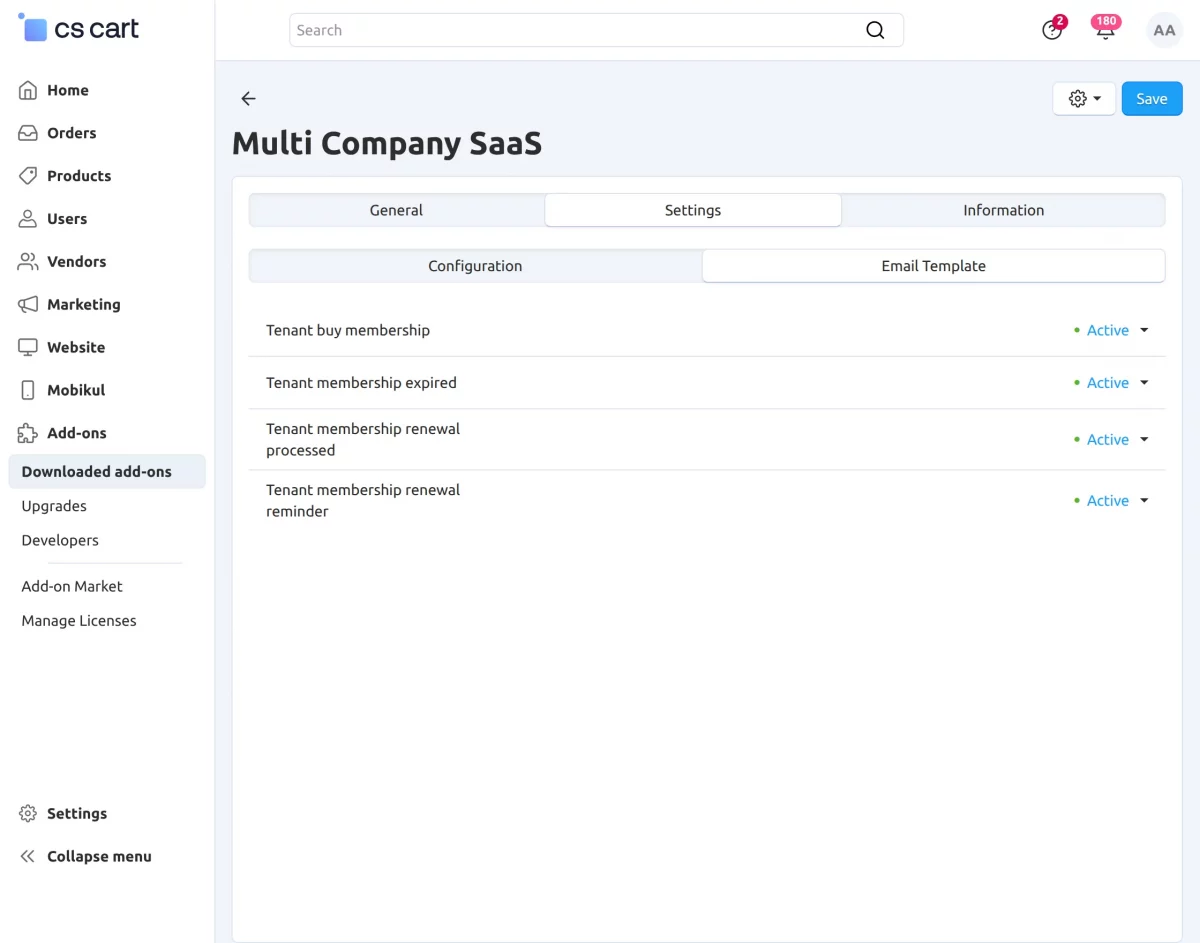Click the Marketing megaphone icon
1200x943 pixels.
click(x=28, y=305)
